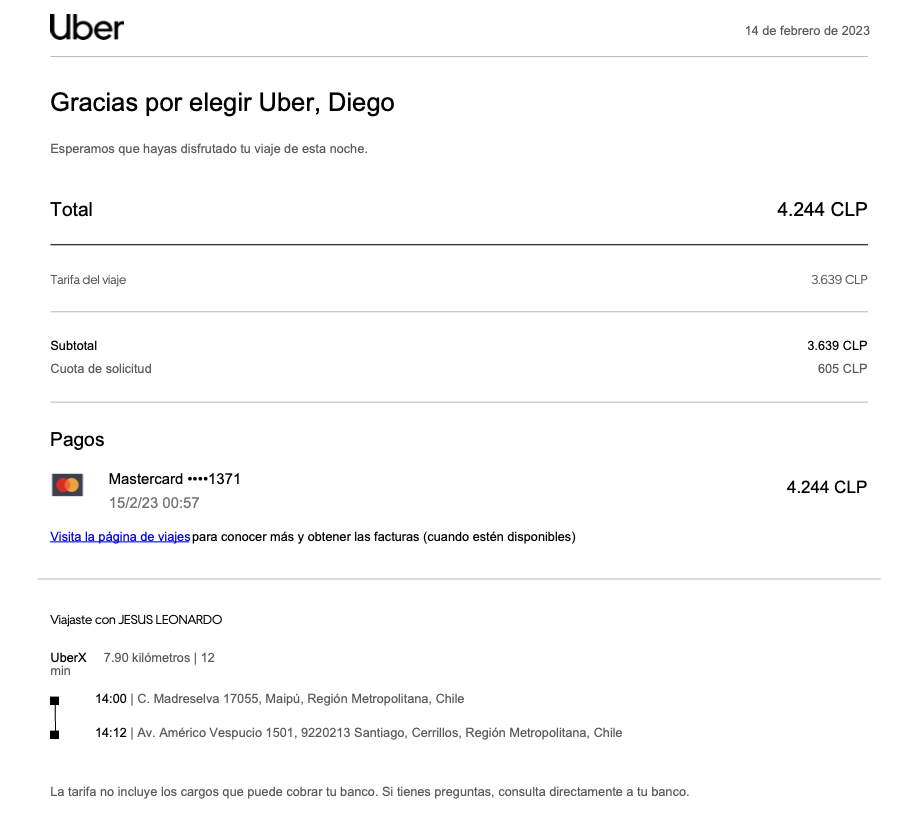This screenshot has width=920, height=840.
Task: Click the Mastercard ••••1371 payment method text
Action: [x=174, y=480]
